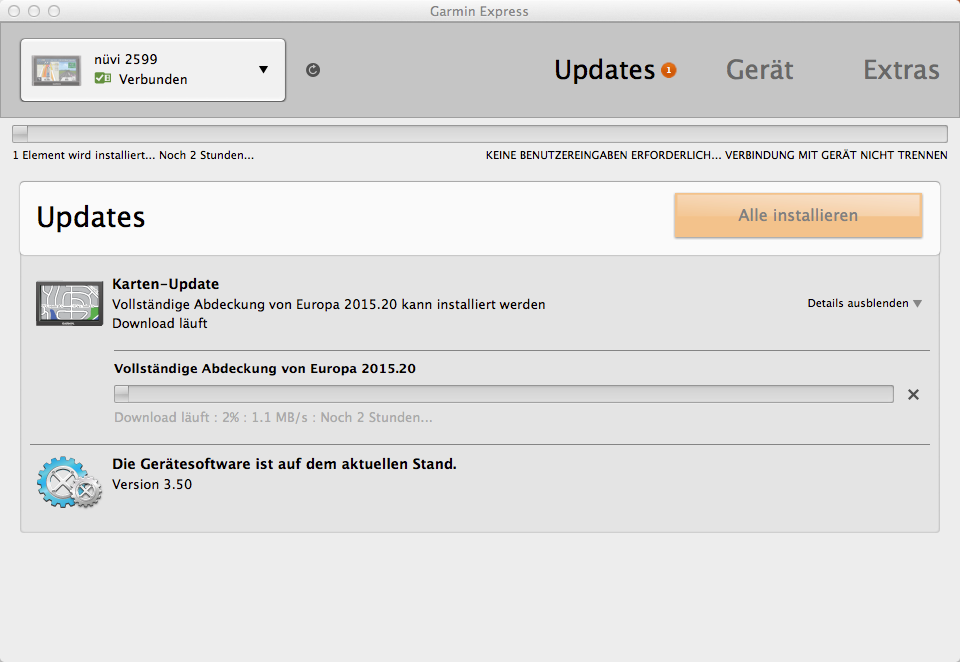Screen dimensions: 960x662
Task: Click the window zoom button in title bar
Action: pos(53,11)
